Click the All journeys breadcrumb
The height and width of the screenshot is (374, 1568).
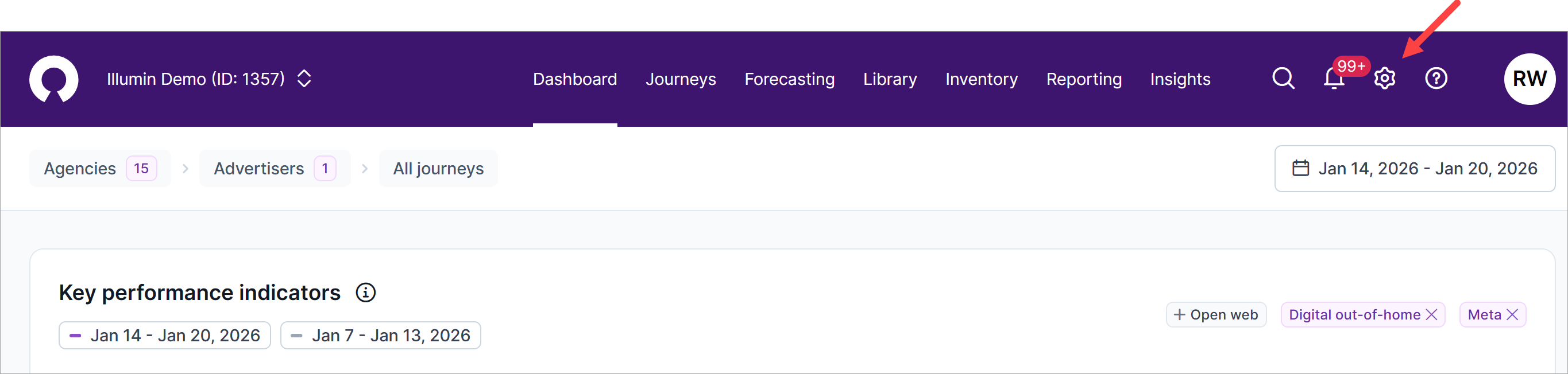pyautogui.click(x=438, y=169)
